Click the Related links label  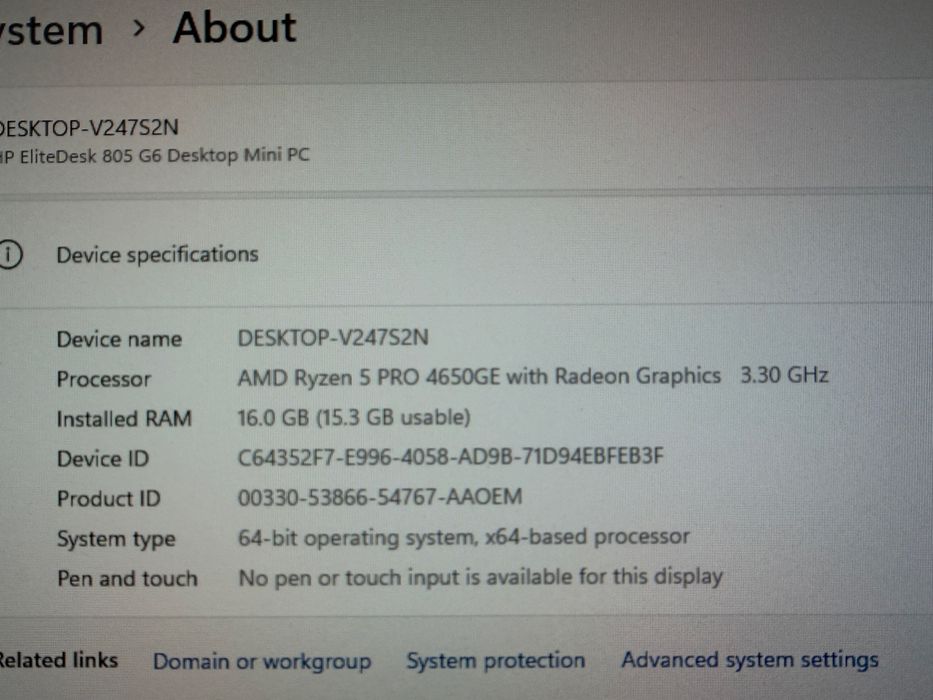pos(59,660)
